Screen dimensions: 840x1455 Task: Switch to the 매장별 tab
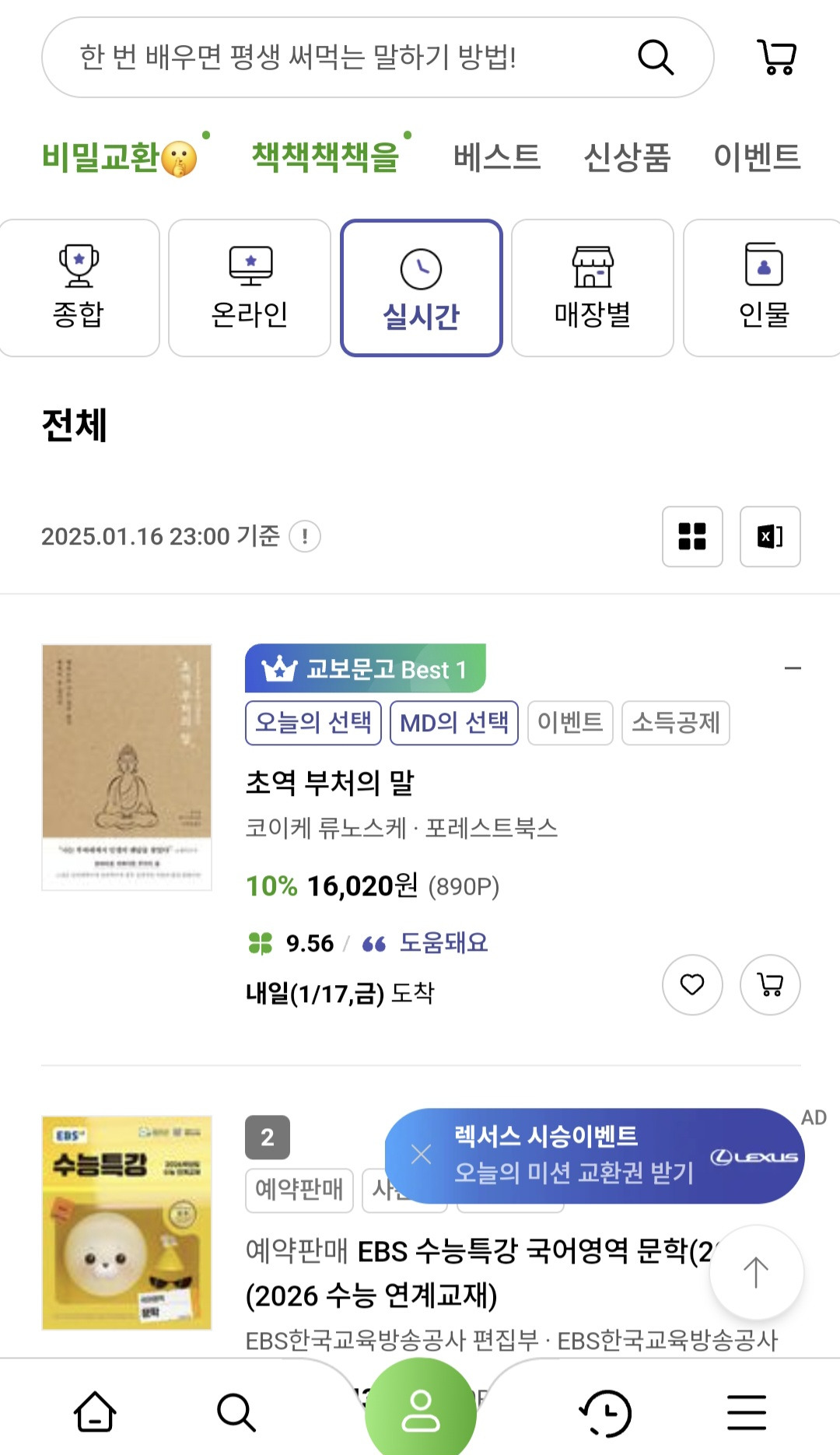593,288
